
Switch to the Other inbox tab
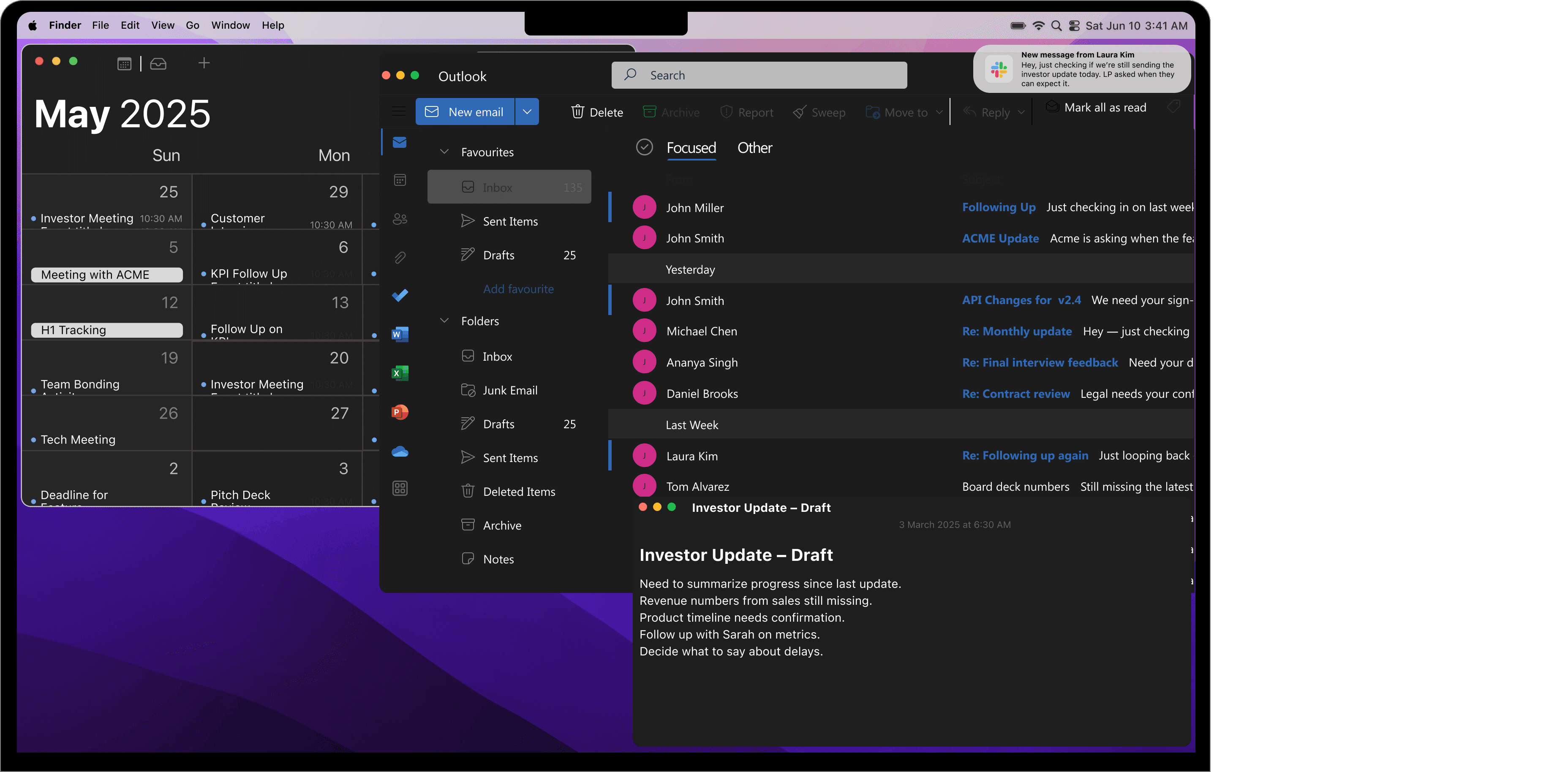pyautogui.click(x=754, y=148)
